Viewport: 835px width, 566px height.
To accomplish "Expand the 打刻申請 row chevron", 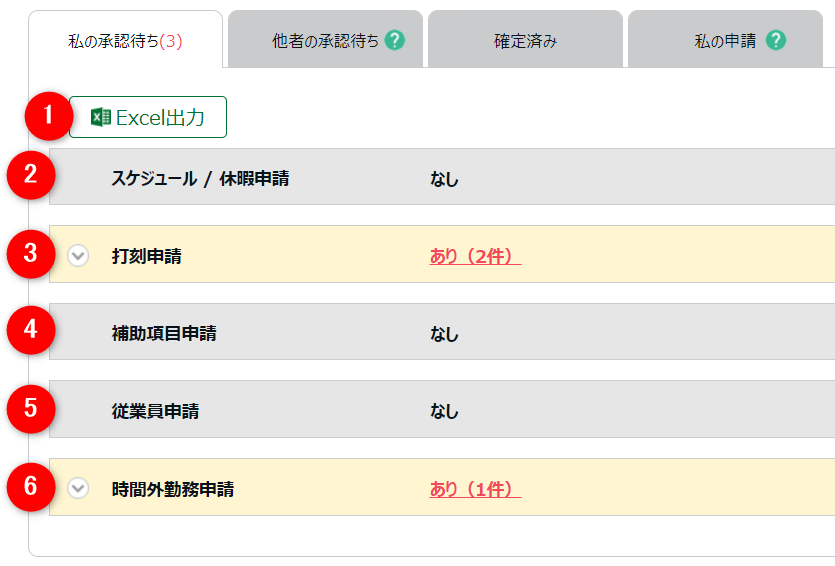I will pyautogui.click(x=78, y=256).
